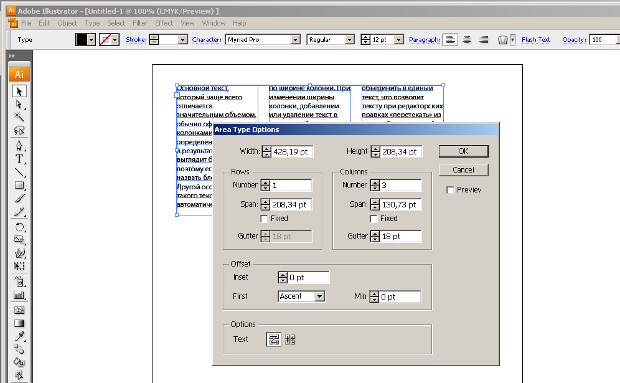Open the First baseline Ascent dropdown
The image size is (620, 383).
(319, 296)
